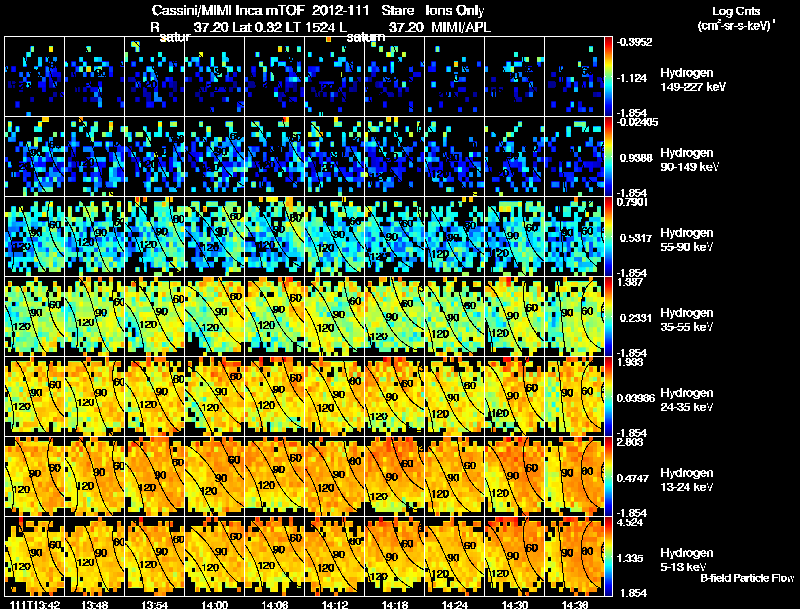Viewport: 800px width, 609px height.
Task: Click the '13:54' time axis label
Action: point(155,604)
